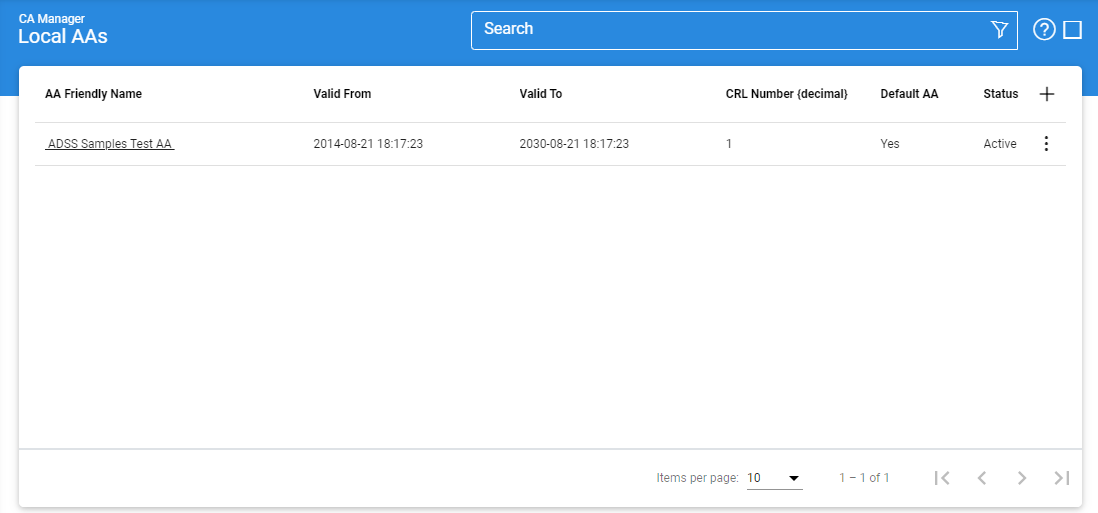The image size is (1098, 513).
Task: Sort by AA Friendly Name column header
Action: (x=93, y=94)
